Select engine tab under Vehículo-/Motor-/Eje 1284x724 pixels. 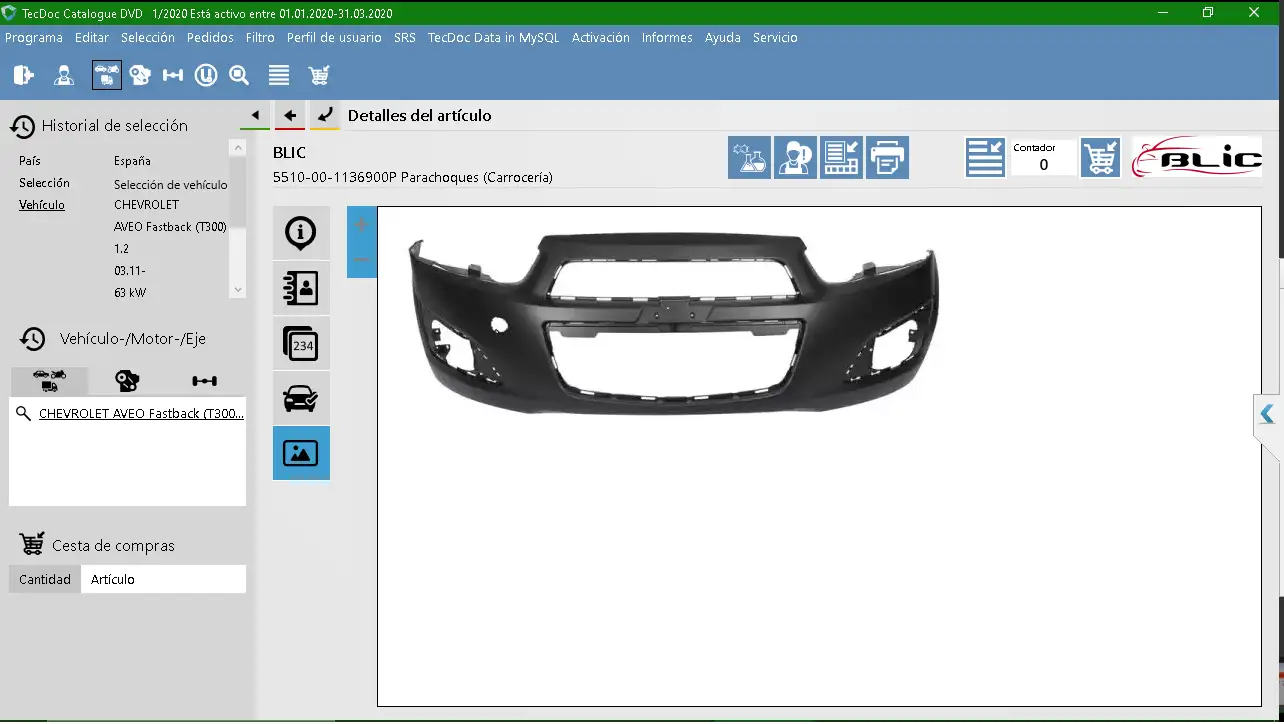point(127,380)
